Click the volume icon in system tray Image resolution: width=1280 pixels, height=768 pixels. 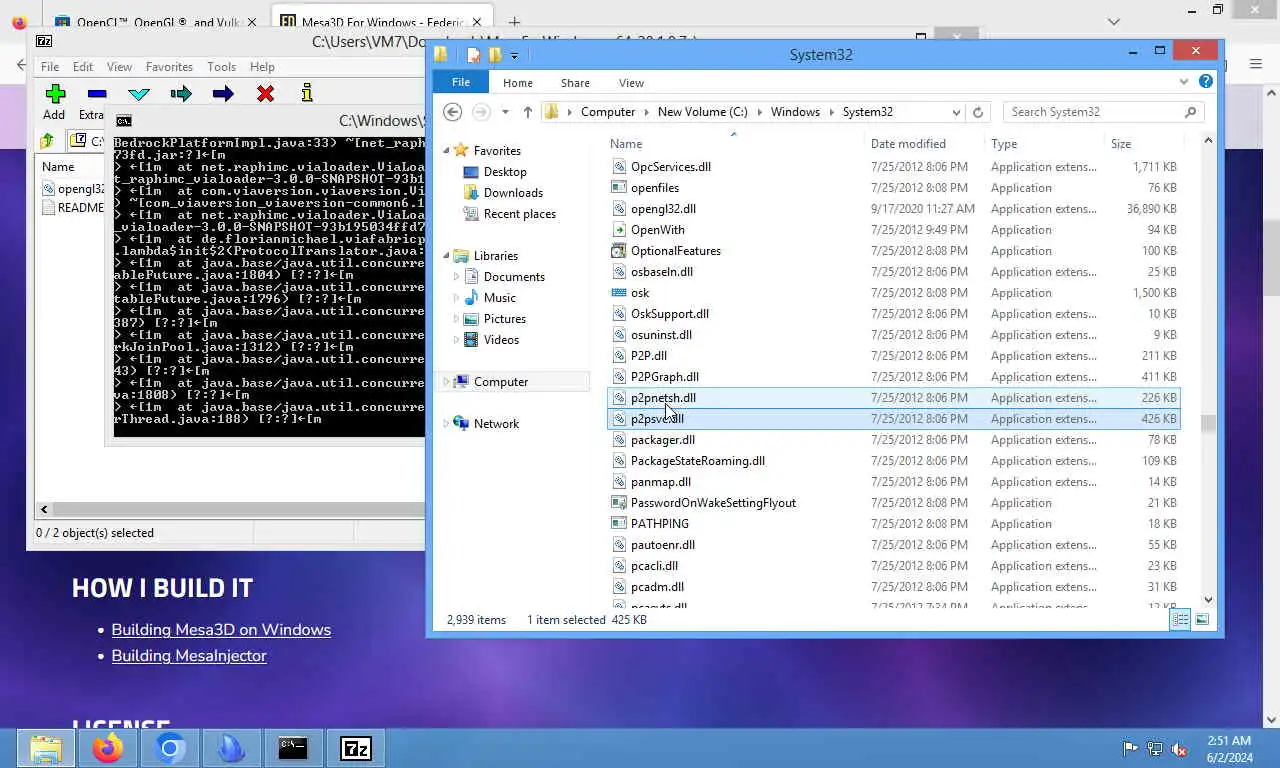coord(1179,748)
